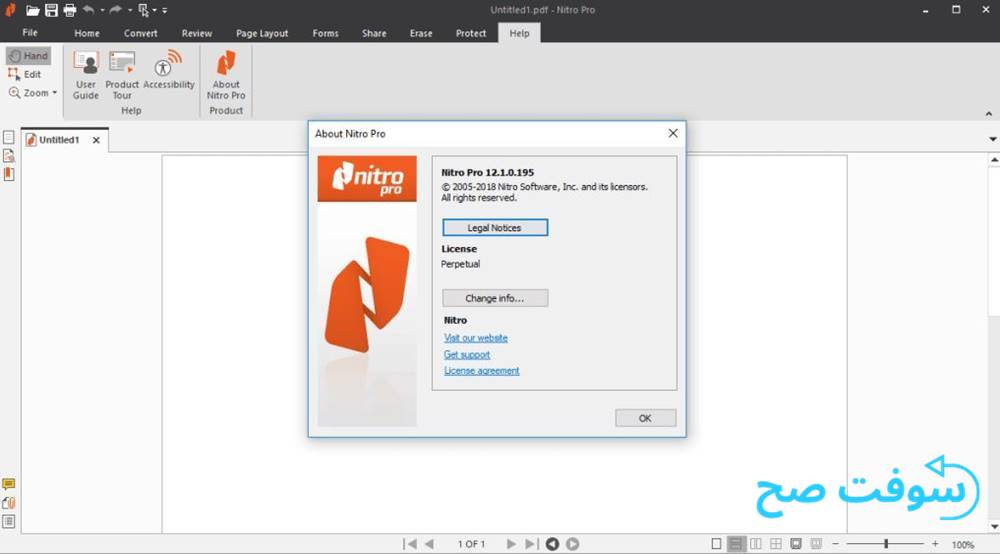Open the Pages pane icon in left sidebar
Screen dimensions: 1000x554
coord(8,138)
